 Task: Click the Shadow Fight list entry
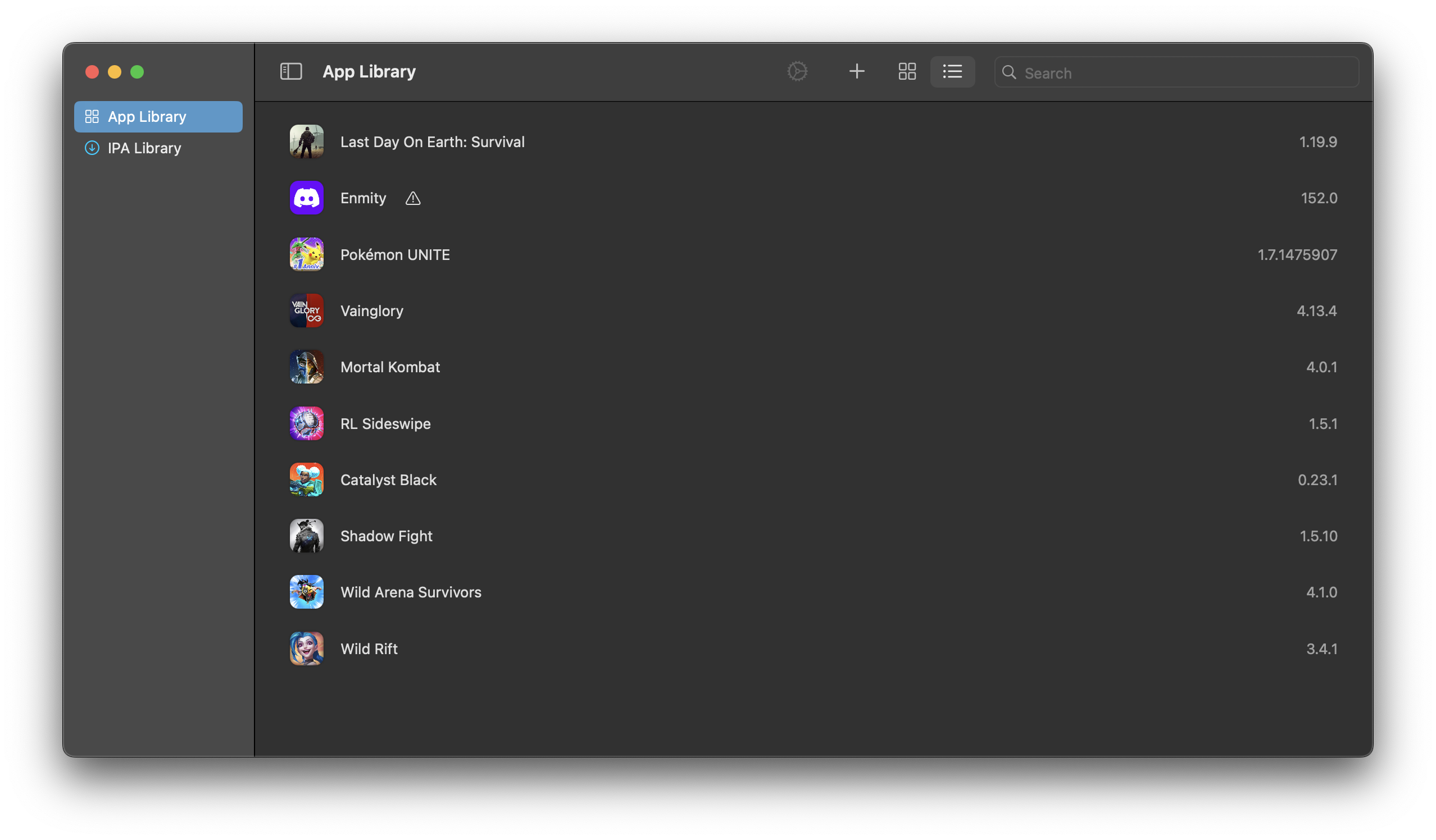coord(387,536)
